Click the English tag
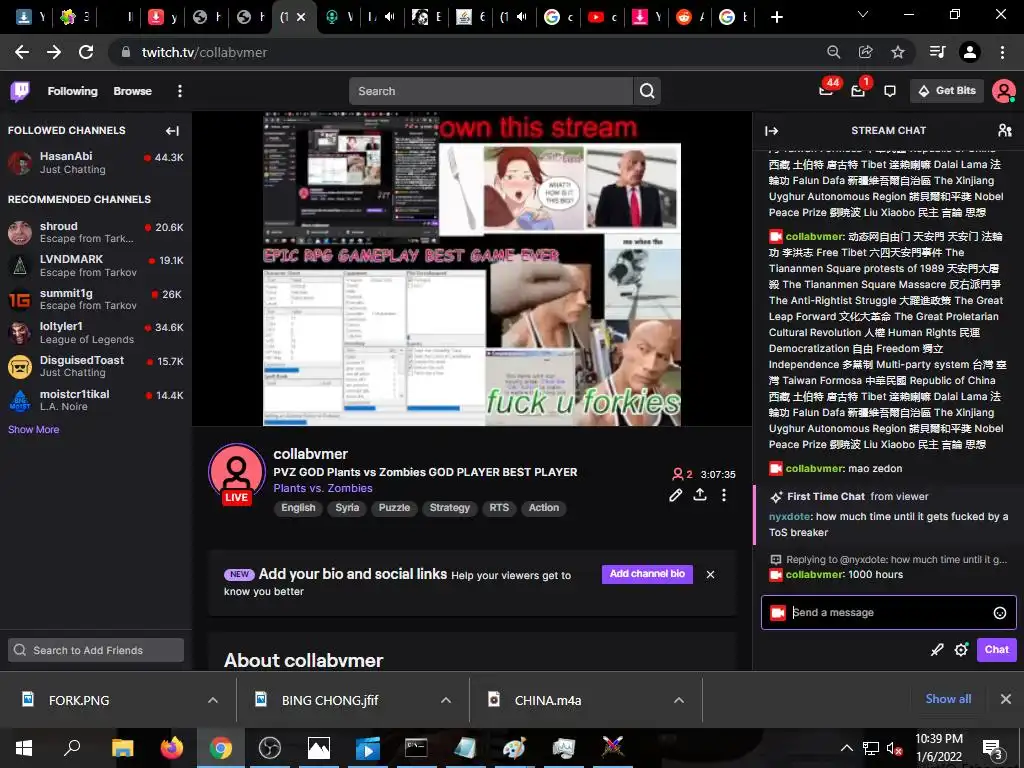Viewport: 1024px width, 768px height. tap(298, 508)
